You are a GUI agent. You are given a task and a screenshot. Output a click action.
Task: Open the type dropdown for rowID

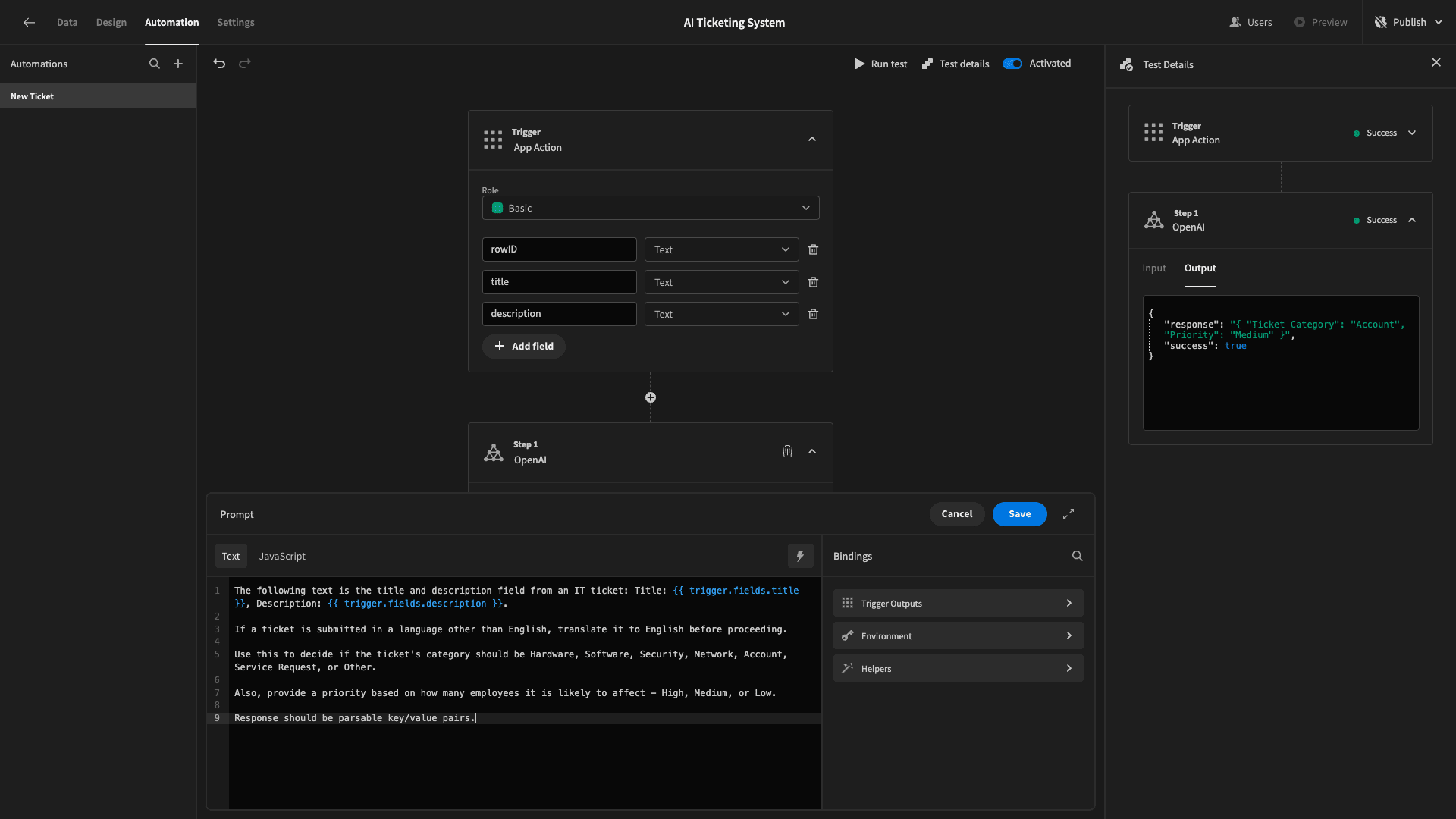(x=721, y=249)
